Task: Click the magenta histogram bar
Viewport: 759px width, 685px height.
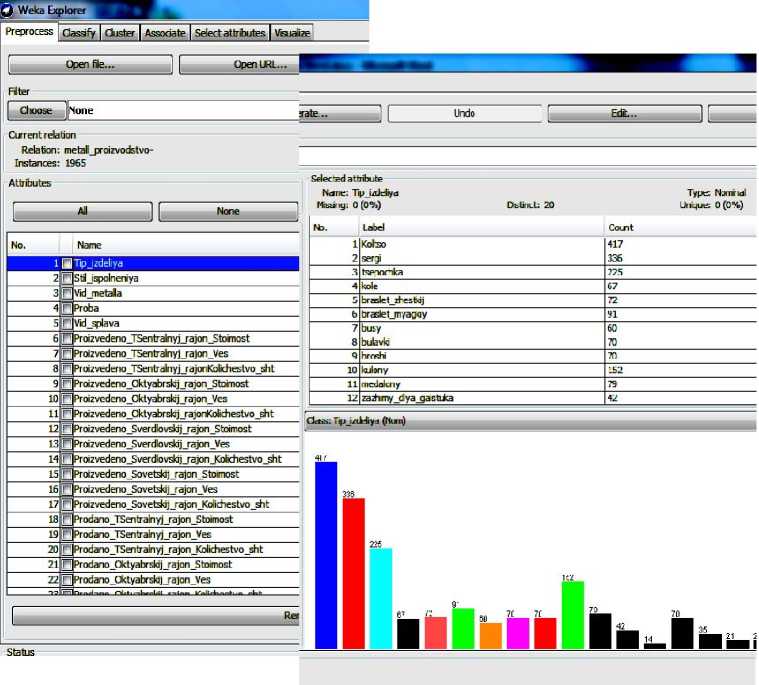Action: [x=518, y=633]
